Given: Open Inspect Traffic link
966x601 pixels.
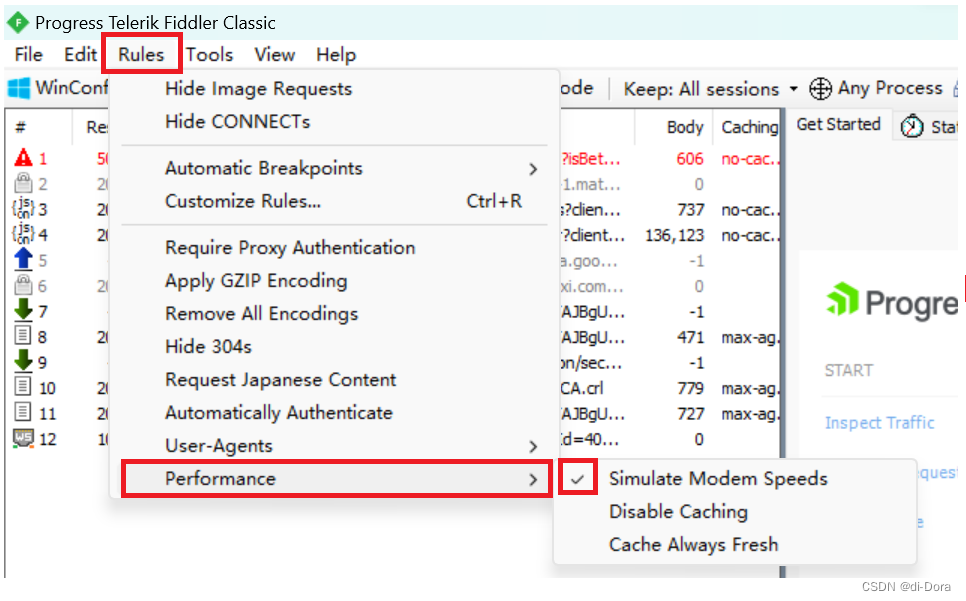Looking at the screenshot, I should coord(879,423).
